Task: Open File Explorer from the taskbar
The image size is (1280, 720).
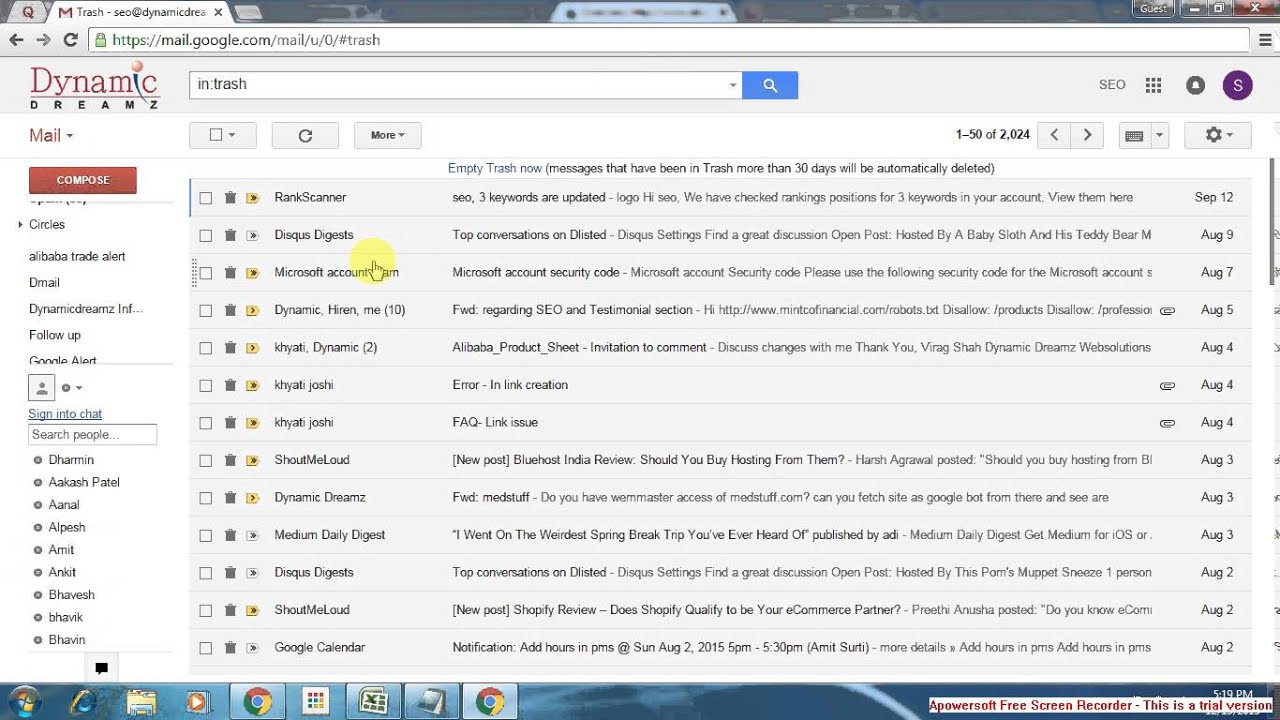Action: click(x=141, y=702)
